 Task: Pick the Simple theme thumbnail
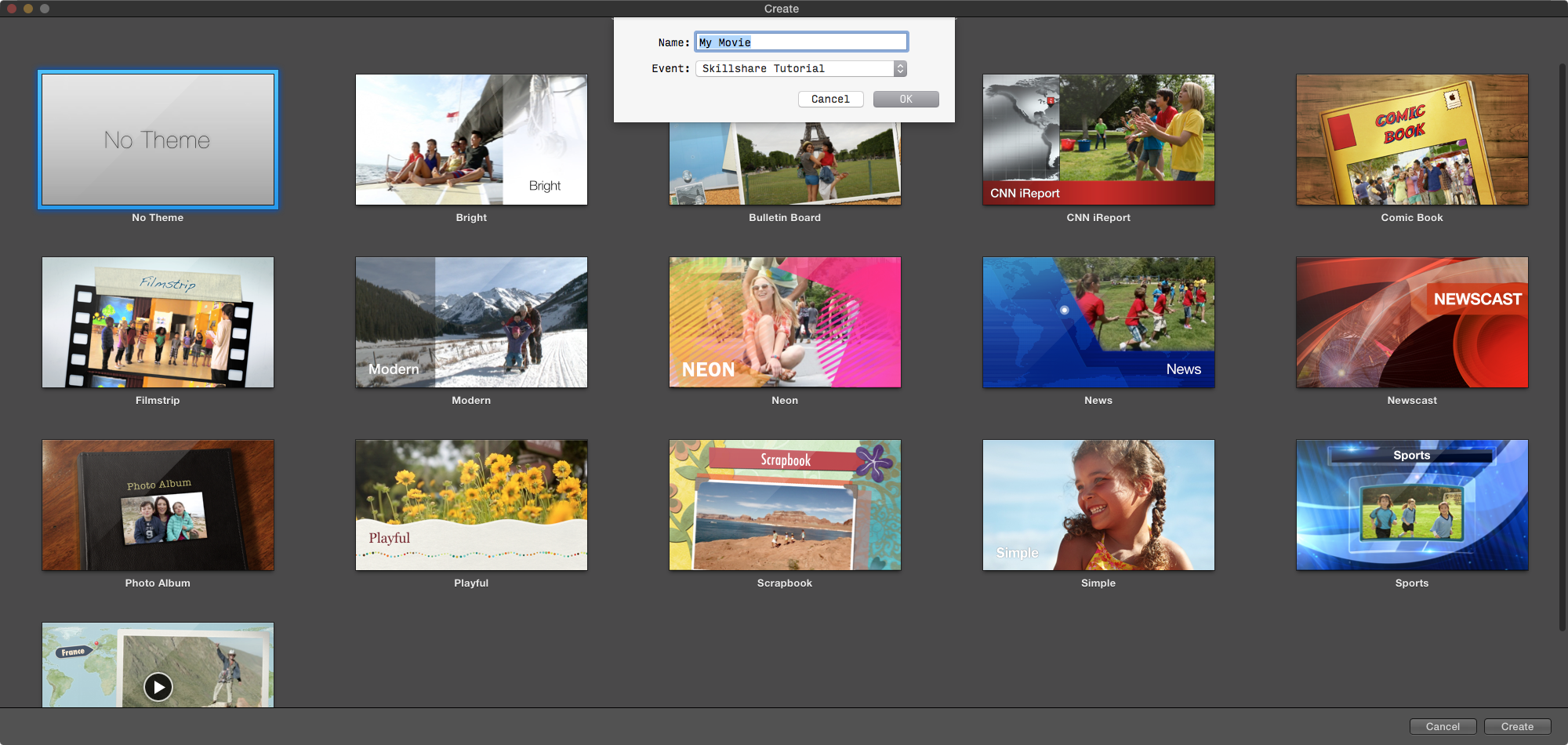pos(1098,505)
